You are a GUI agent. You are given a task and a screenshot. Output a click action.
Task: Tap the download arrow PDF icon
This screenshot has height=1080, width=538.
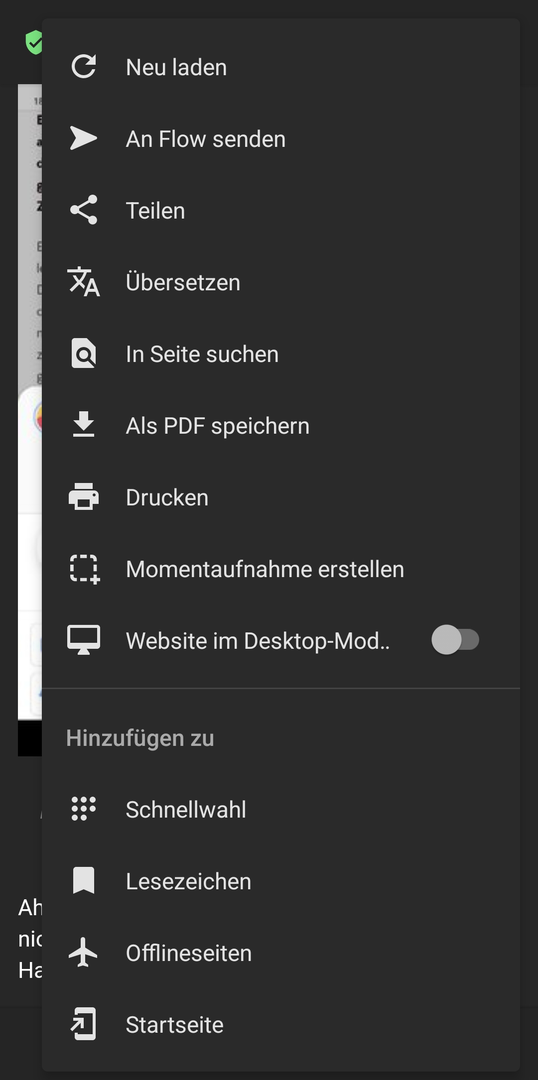tap(83, 425)
